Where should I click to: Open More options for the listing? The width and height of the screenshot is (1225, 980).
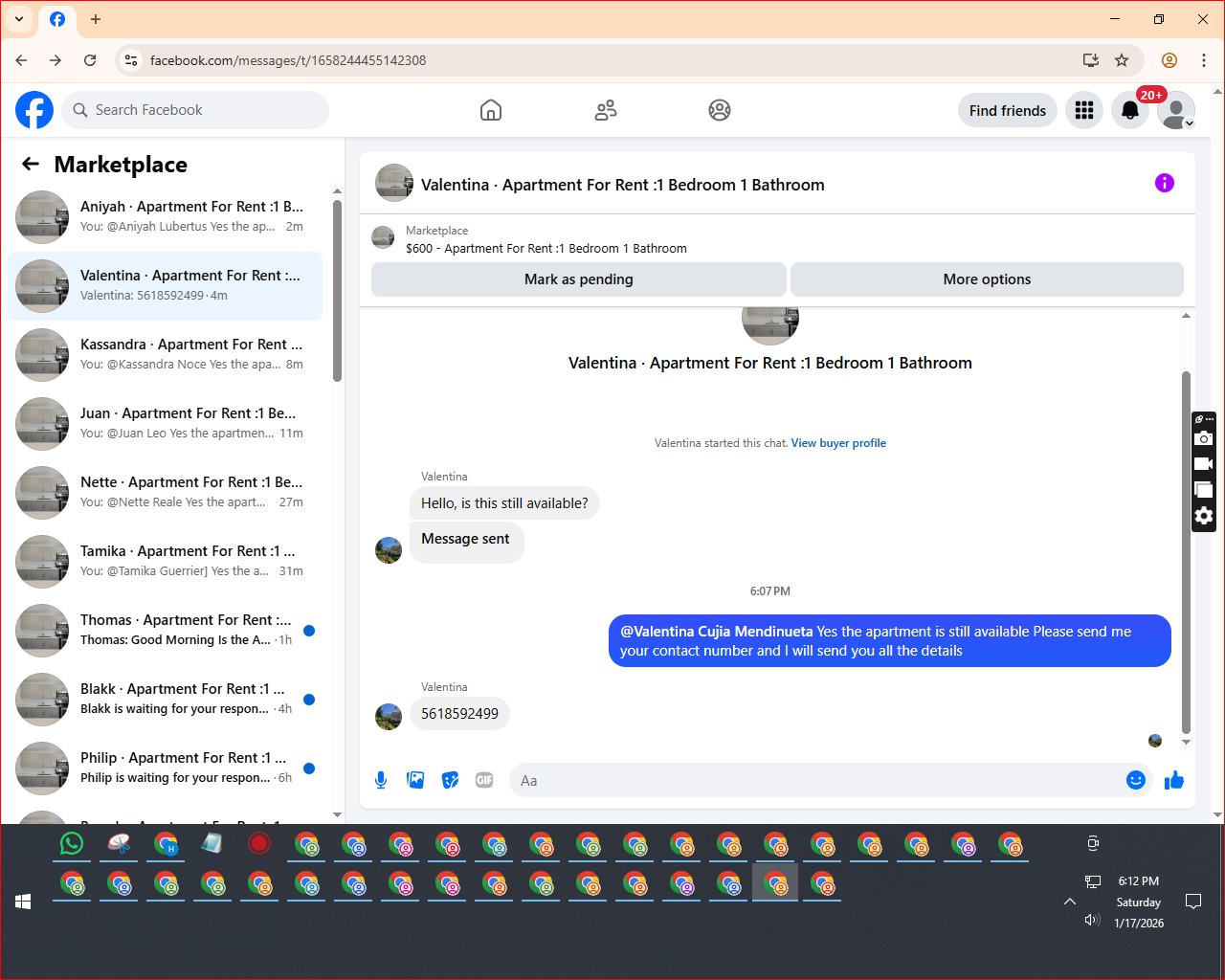(x=987, y=279)
